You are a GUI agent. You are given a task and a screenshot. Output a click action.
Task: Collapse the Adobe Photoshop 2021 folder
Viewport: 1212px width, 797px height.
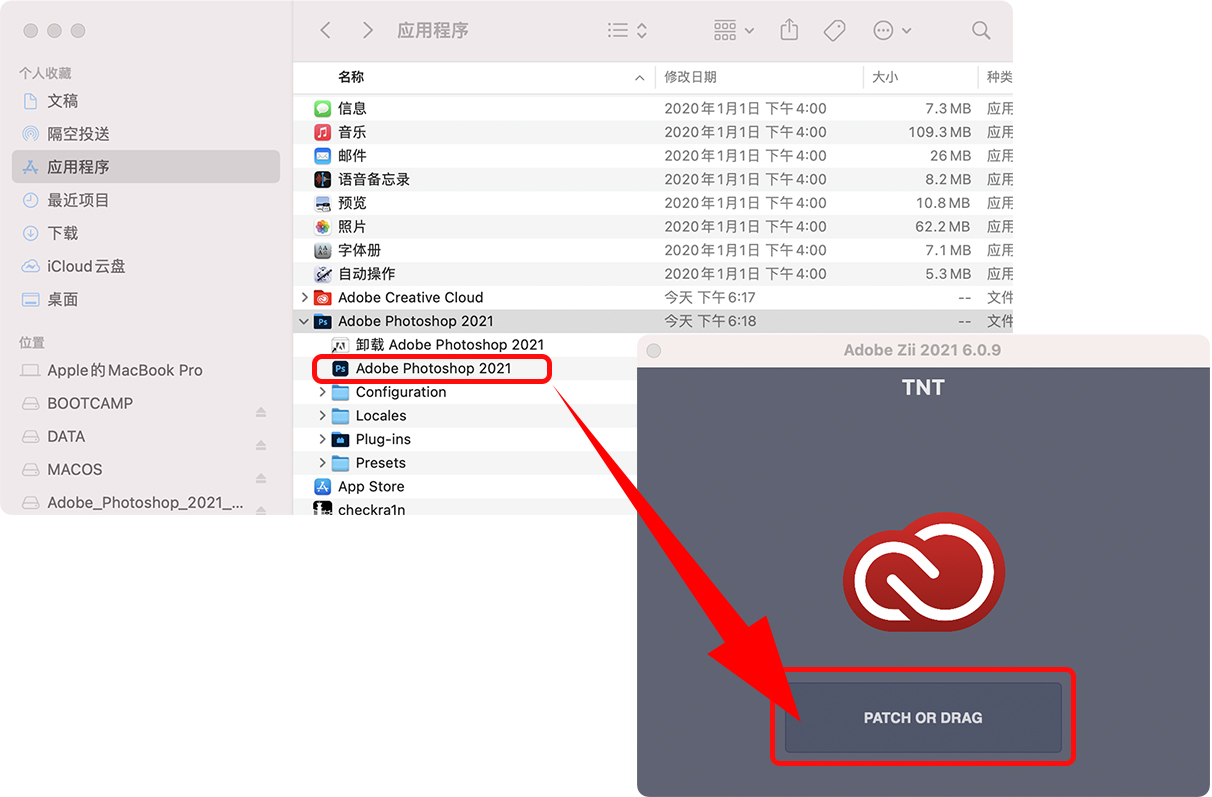[304, 321]
